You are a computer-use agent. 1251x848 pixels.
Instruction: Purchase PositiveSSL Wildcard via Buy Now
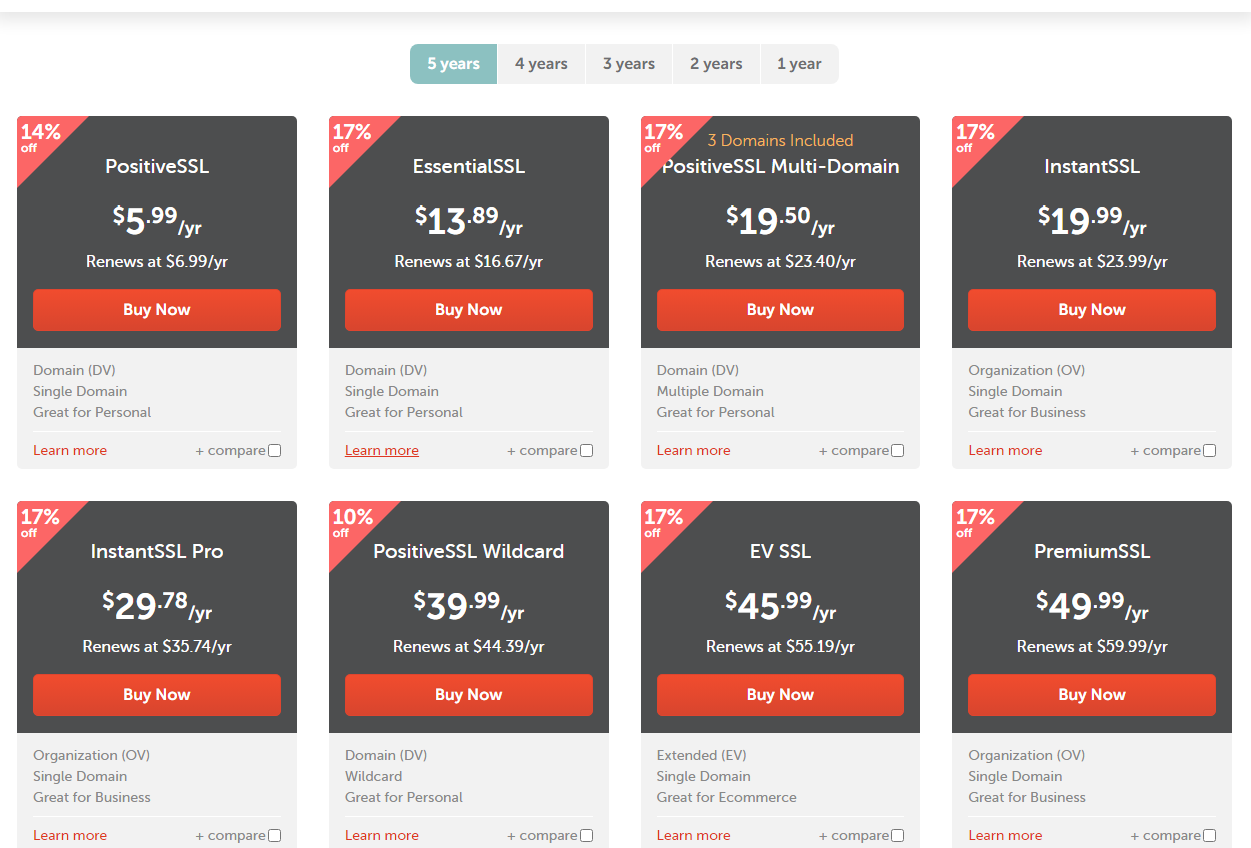469,695
